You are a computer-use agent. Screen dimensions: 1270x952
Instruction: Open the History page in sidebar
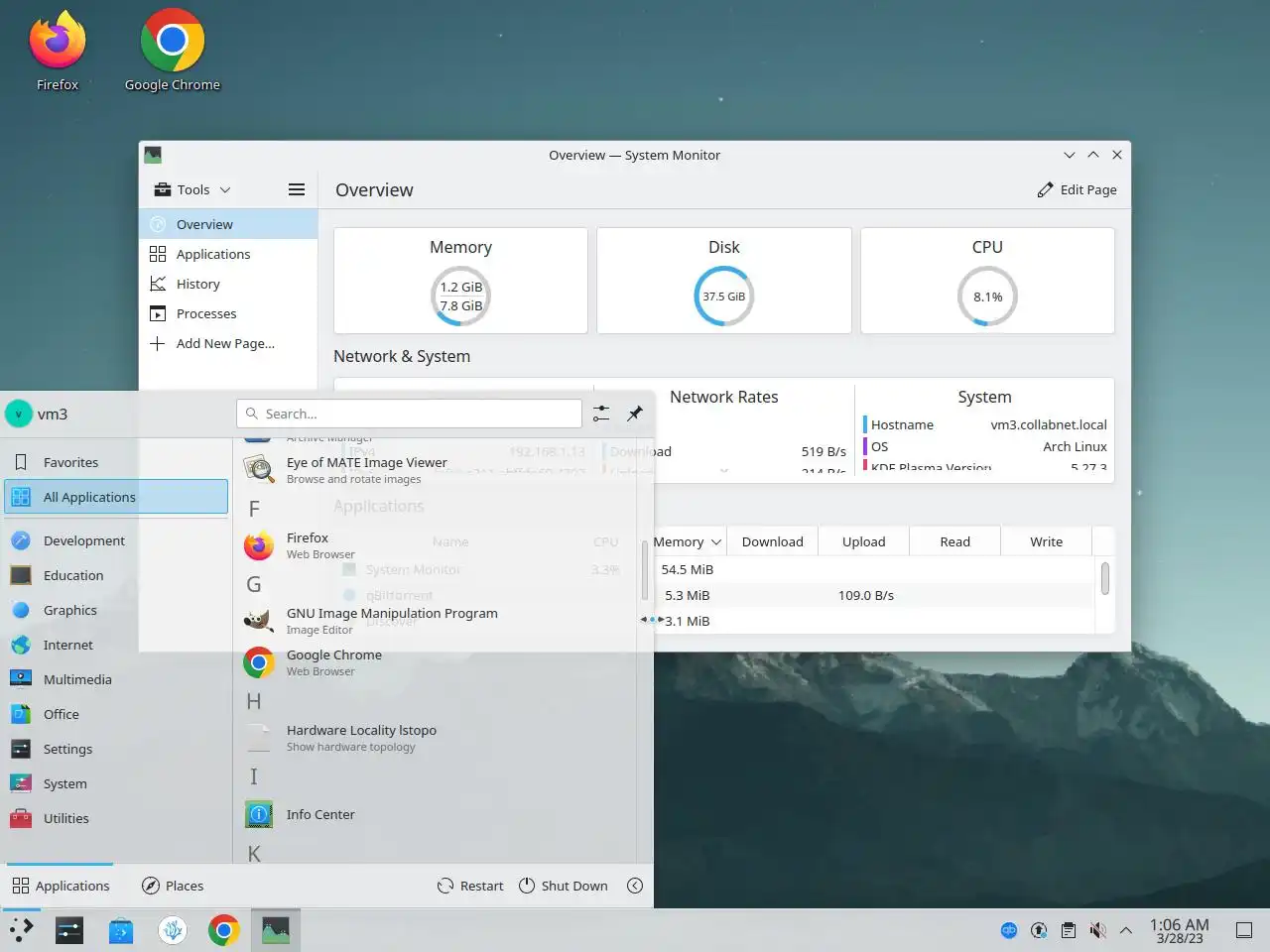point(228,284)
